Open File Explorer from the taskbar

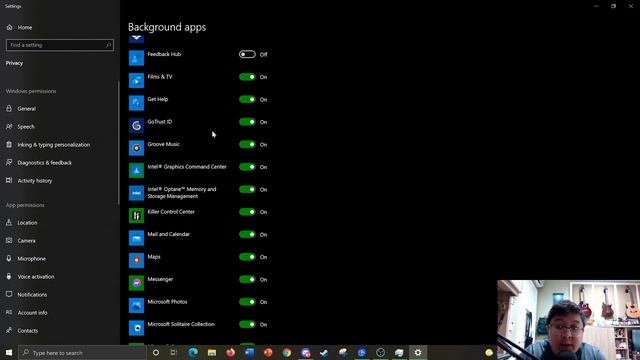click(x=212, y=352)
